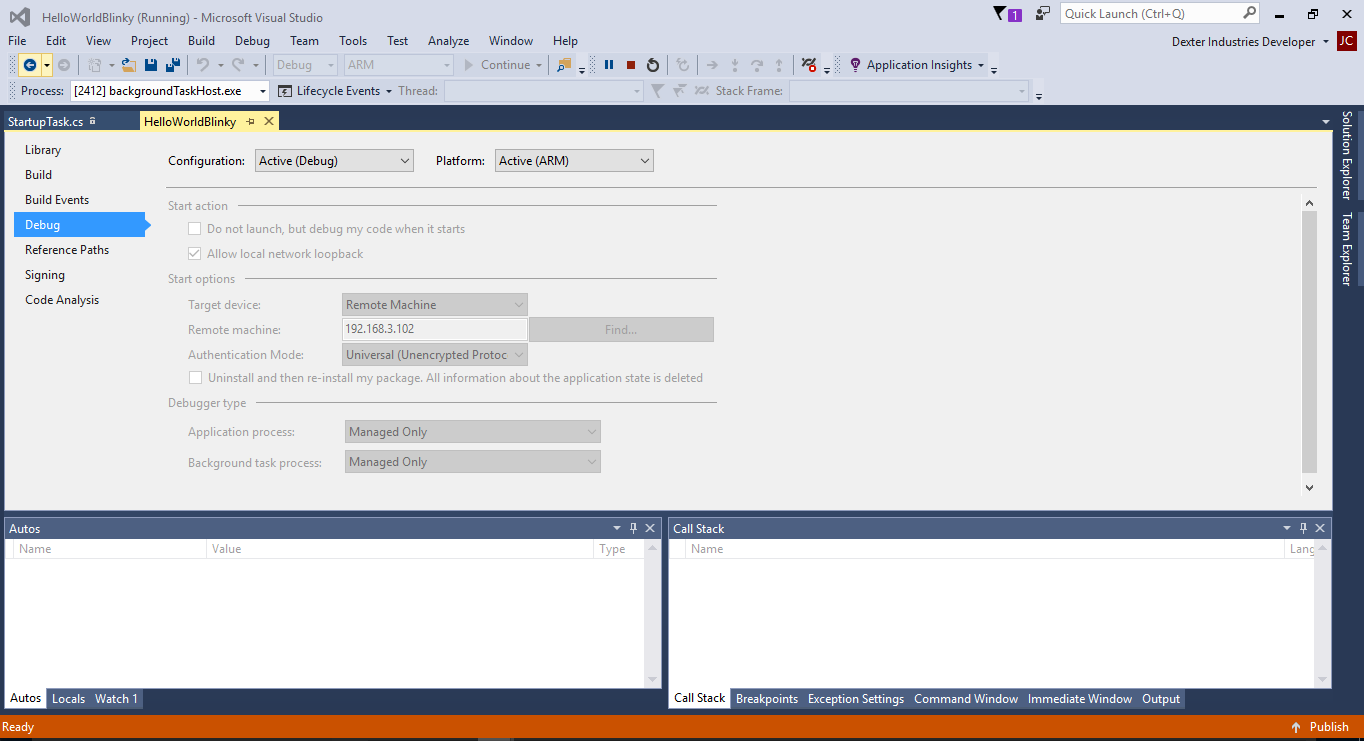
Task: Open the Authentication Mode dropdown
Action: 435,355
